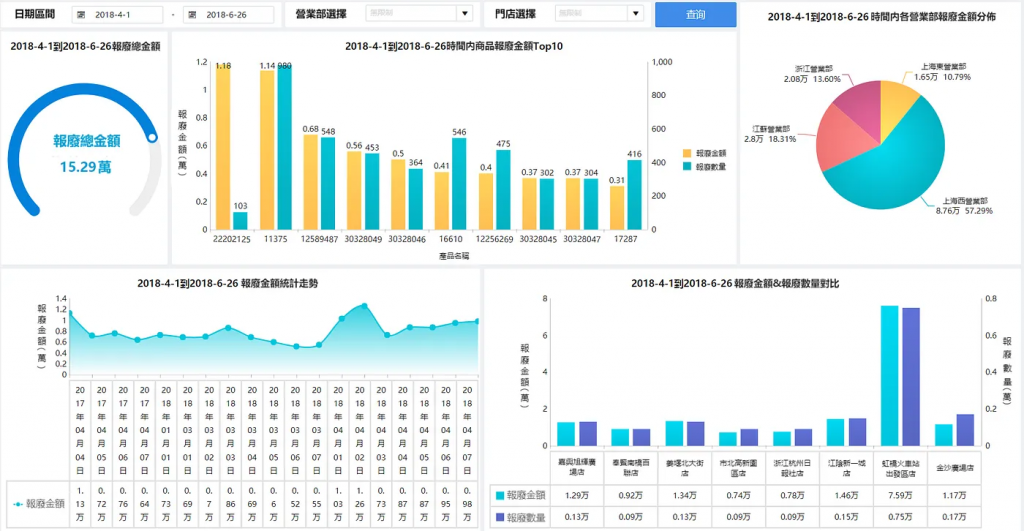Click the end date field showing 2018-6-26

click(x=229, y=14)
